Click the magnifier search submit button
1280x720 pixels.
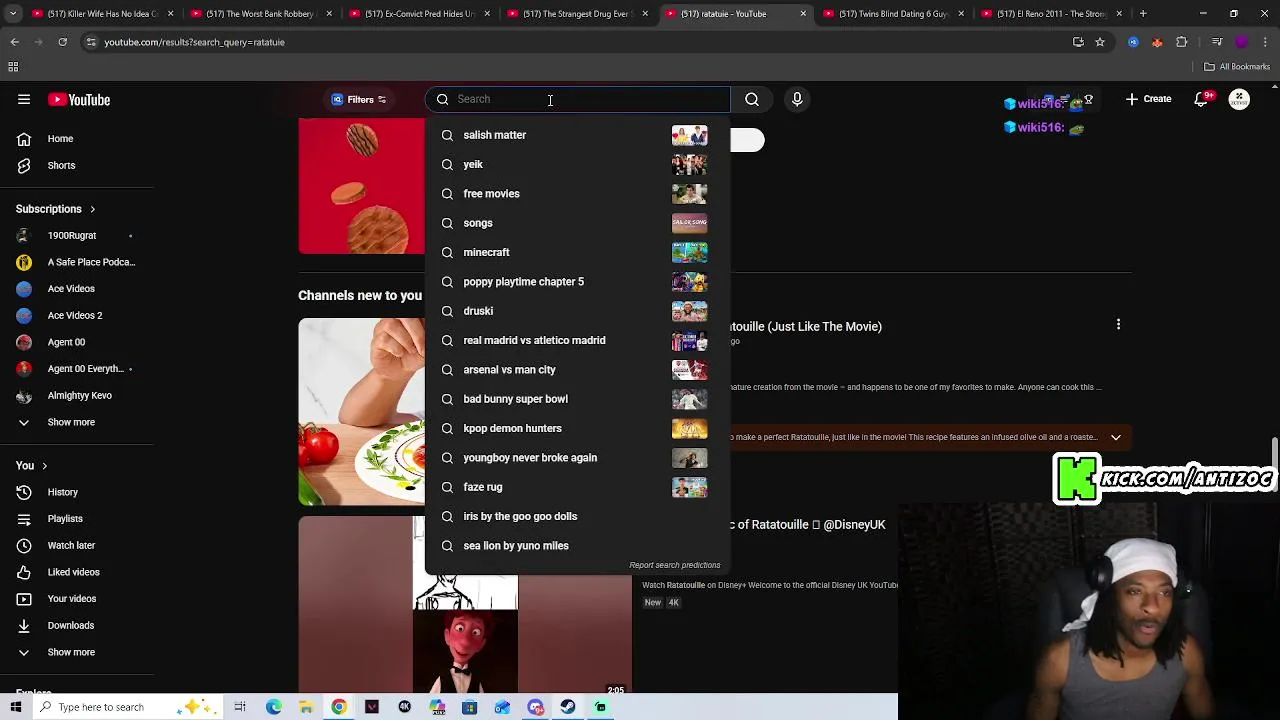pyautogui.click(x=752, y=99)
